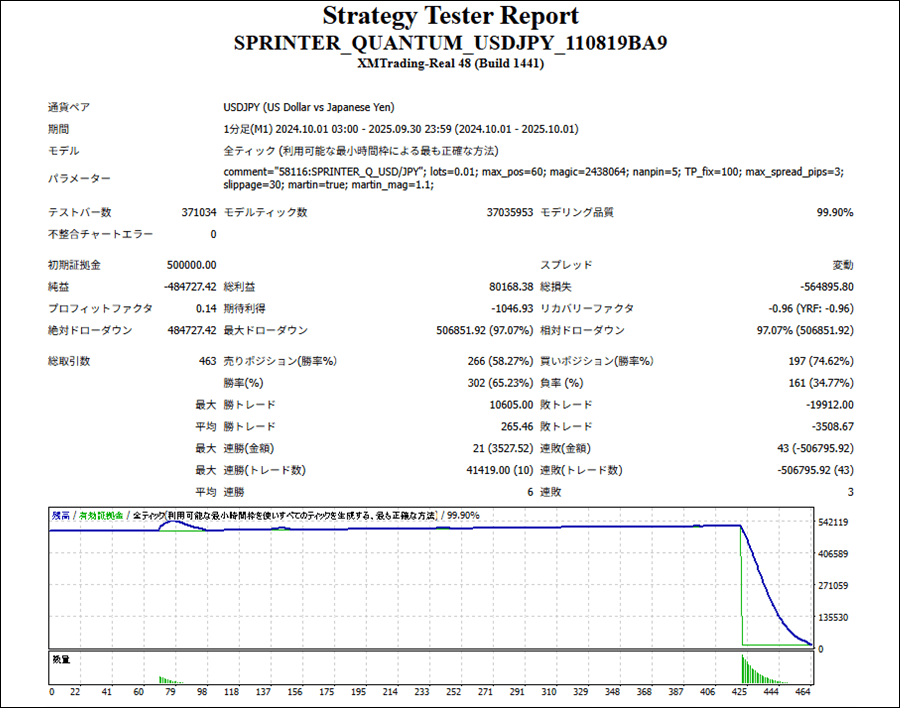
Task: Click the プロフィットファクタ value 0.14
Action: point(206,309)
